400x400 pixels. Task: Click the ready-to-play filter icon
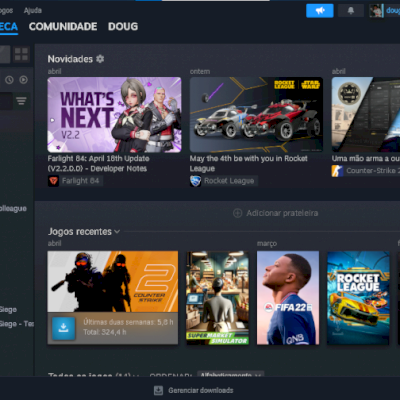[x=23, y=80]
